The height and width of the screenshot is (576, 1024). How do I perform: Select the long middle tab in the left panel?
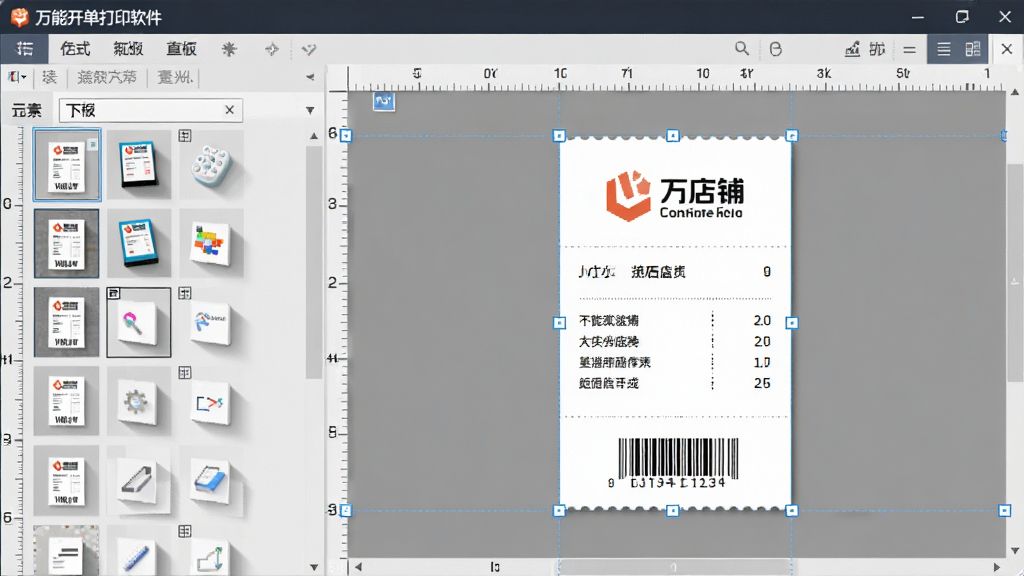pyautogui.click(x=107, y=78)
